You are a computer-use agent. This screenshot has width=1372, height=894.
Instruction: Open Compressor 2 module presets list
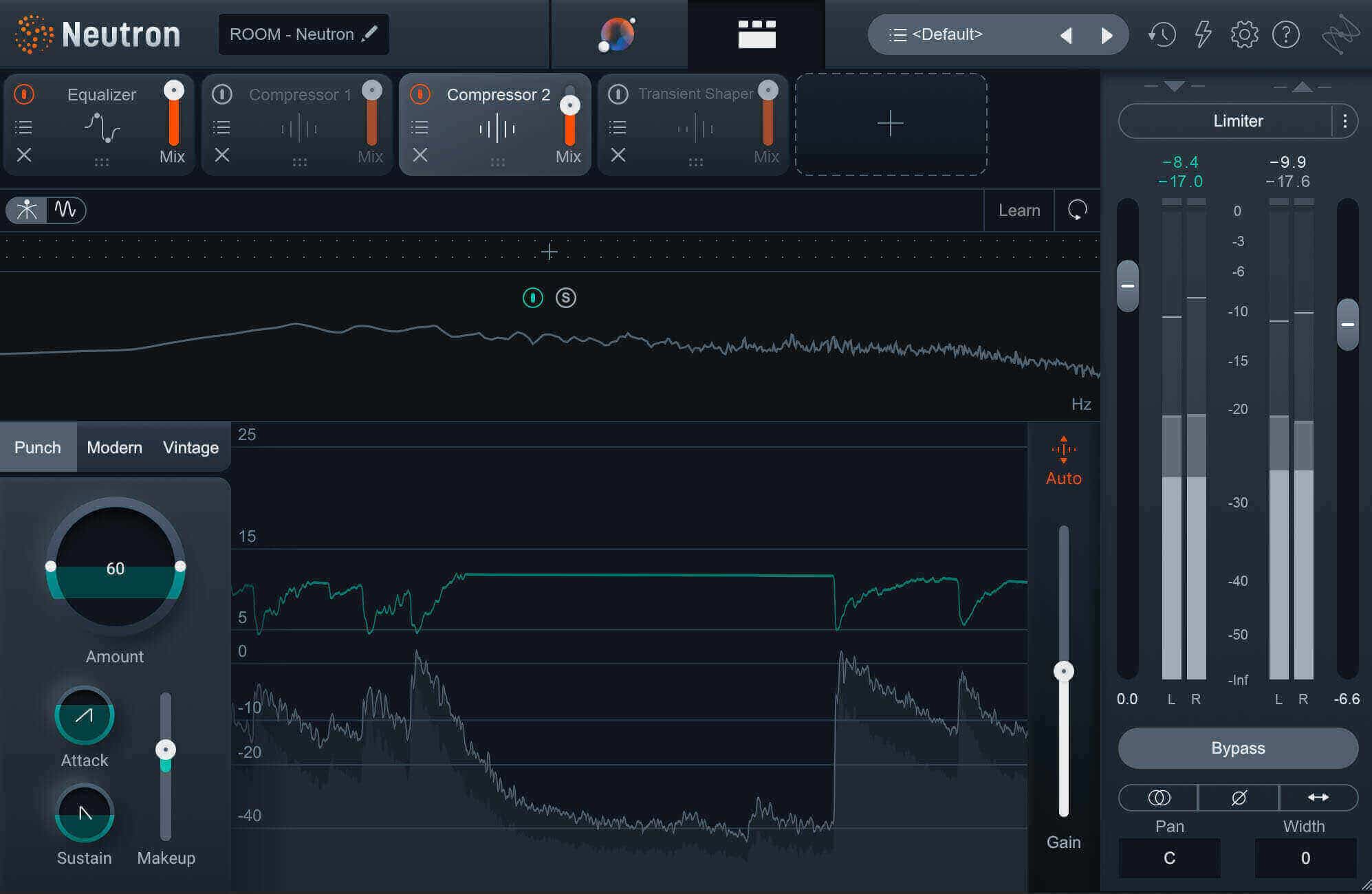[x=420, y=127]
